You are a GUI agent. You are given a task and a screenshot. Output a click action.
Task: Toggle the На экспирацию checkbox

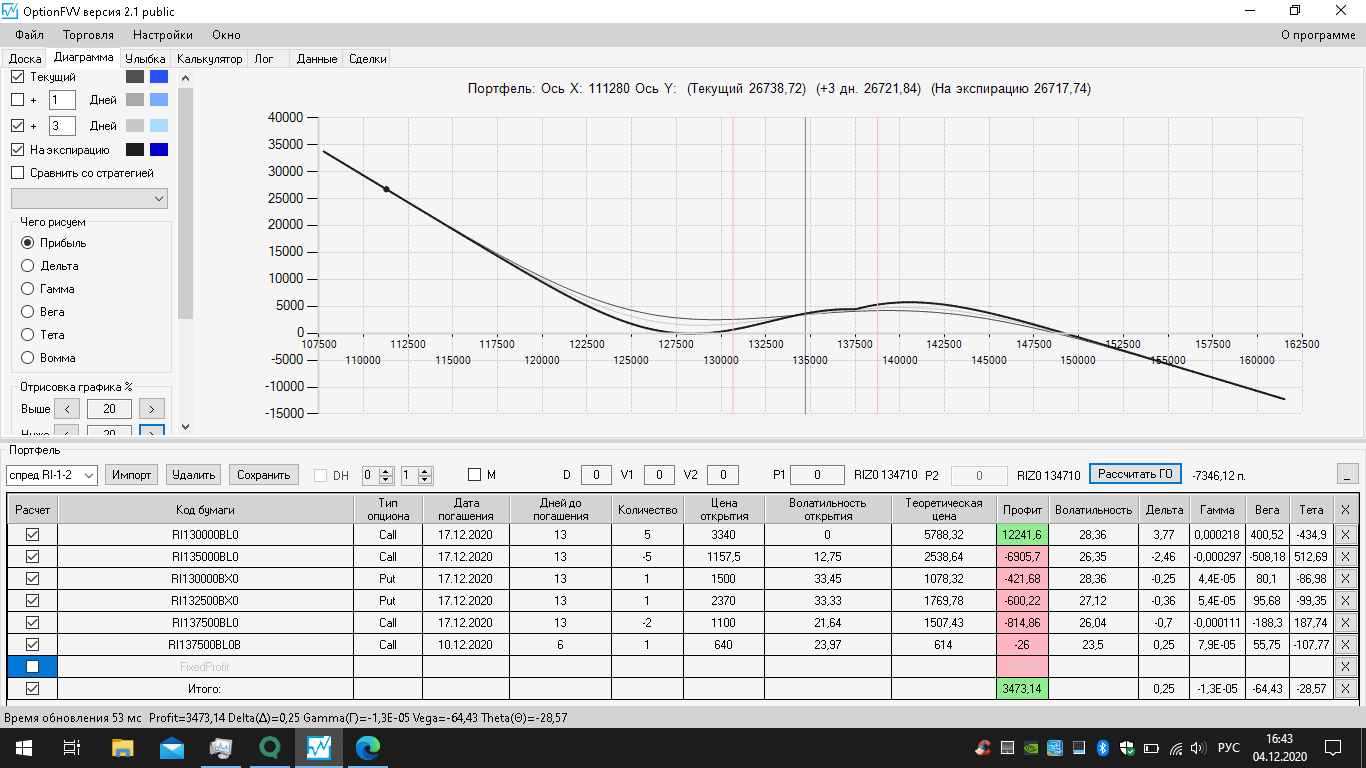17,150
